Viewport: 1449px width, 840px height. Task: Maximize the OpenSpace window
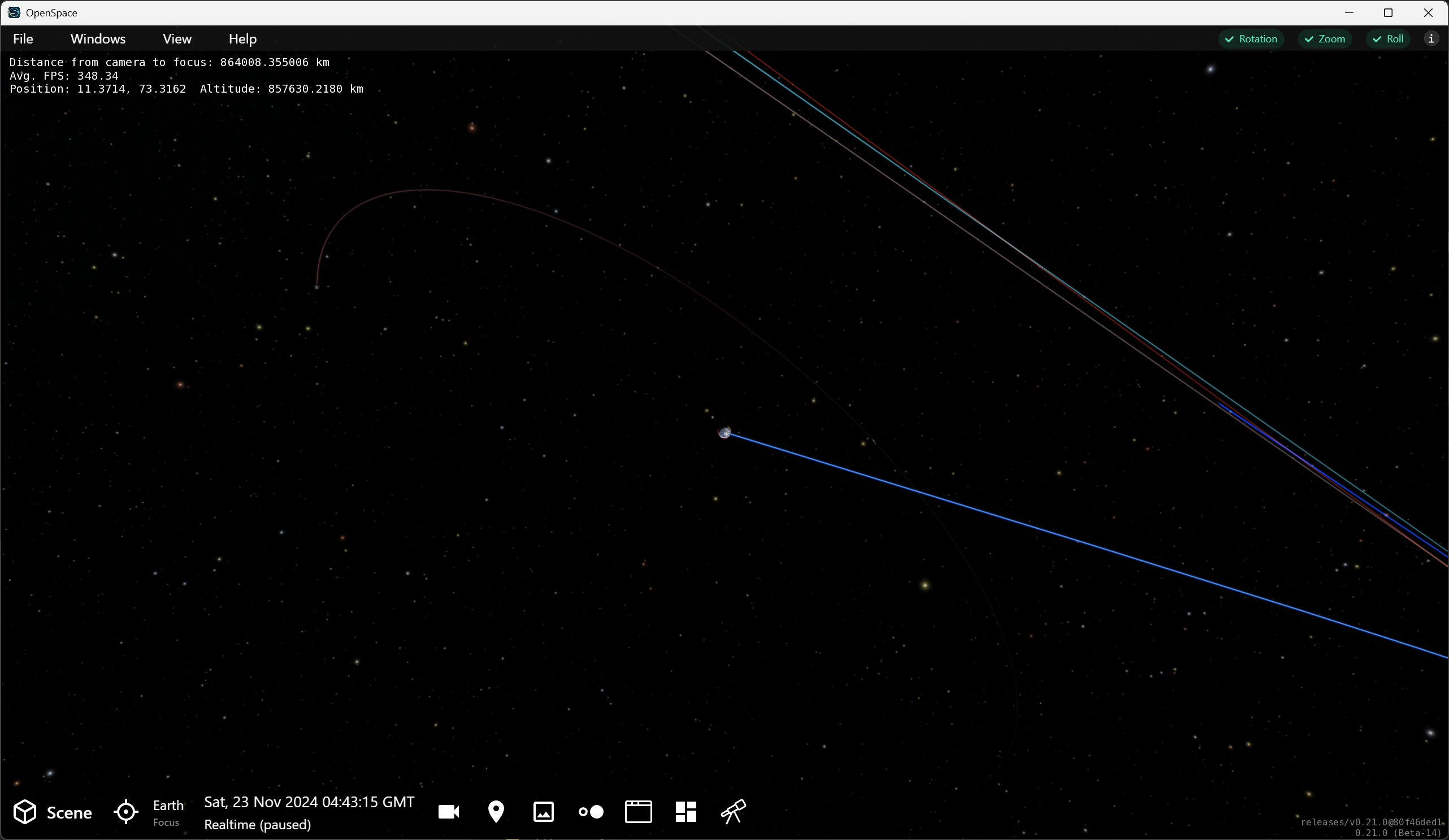click(1388, 12)
